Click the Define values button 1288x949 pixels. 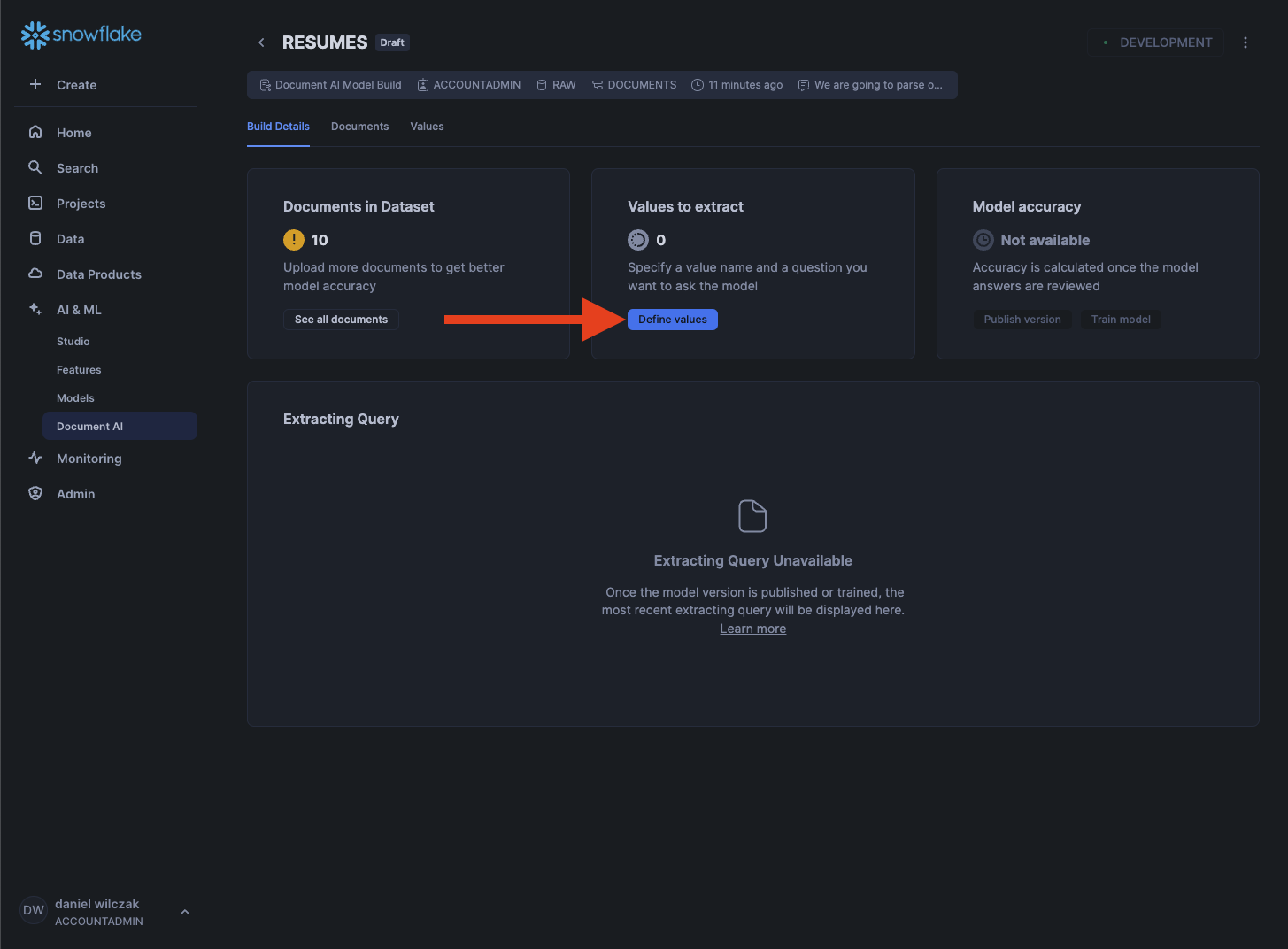(x=672, y=320)
